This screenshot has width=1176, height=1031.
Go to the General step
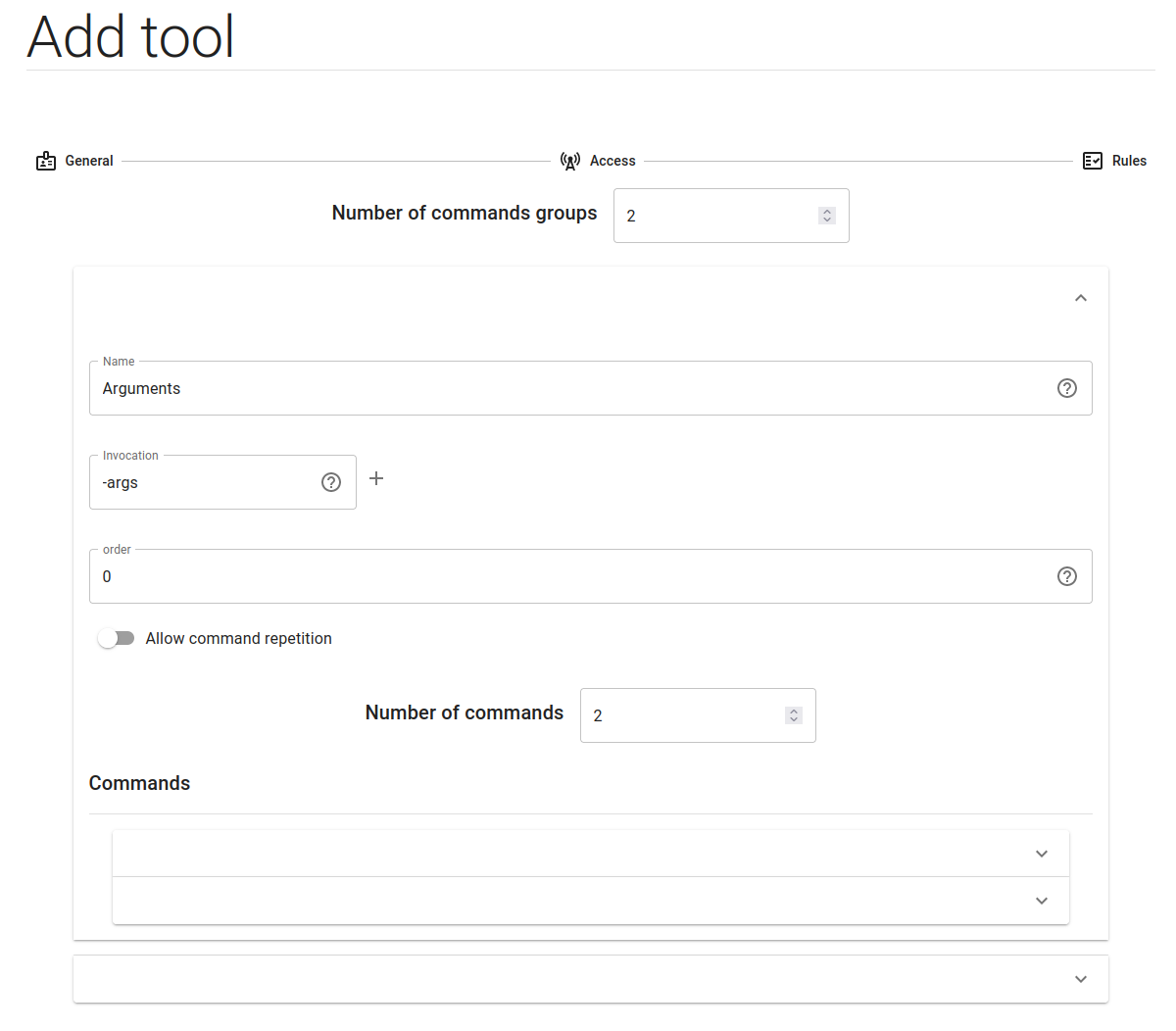89,161
